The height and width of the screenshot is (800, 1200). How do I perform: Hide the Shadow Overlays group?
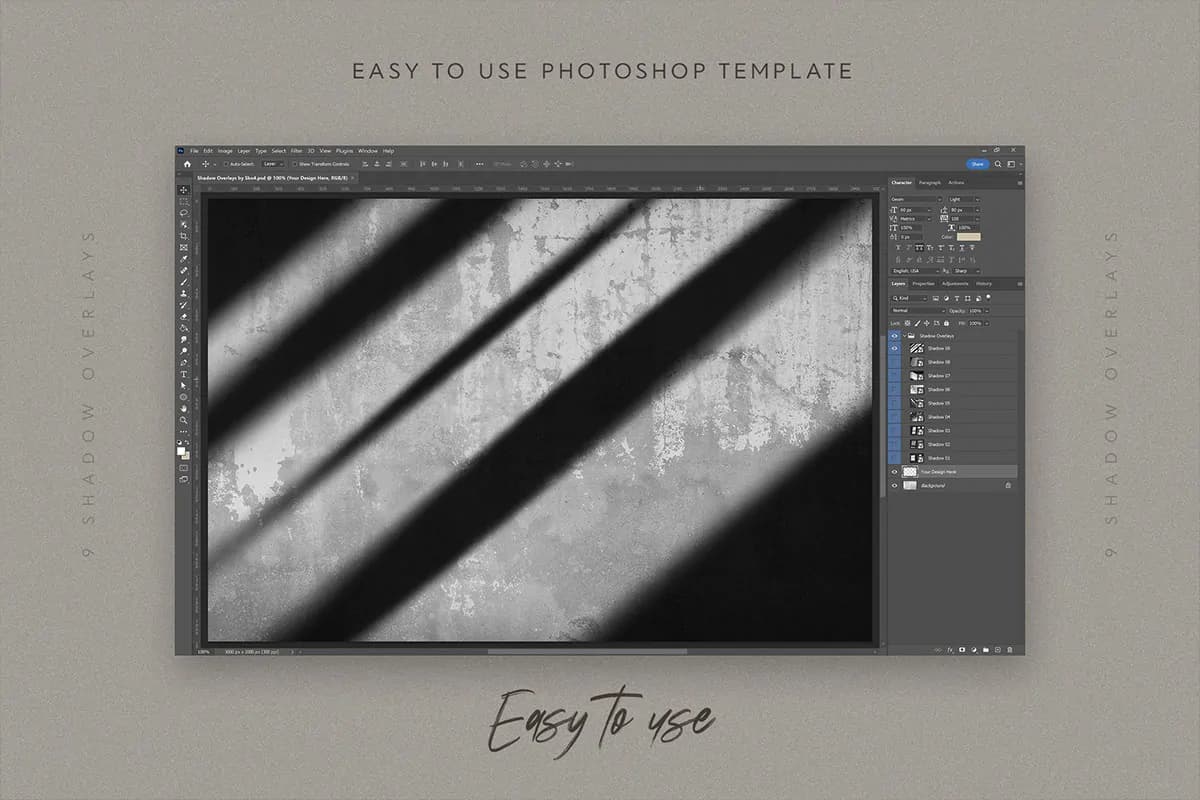[895, 336]
